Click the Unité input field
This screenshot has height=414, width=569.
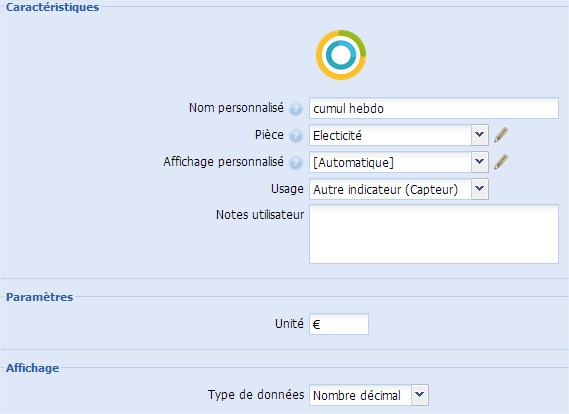tap(339, 324)
